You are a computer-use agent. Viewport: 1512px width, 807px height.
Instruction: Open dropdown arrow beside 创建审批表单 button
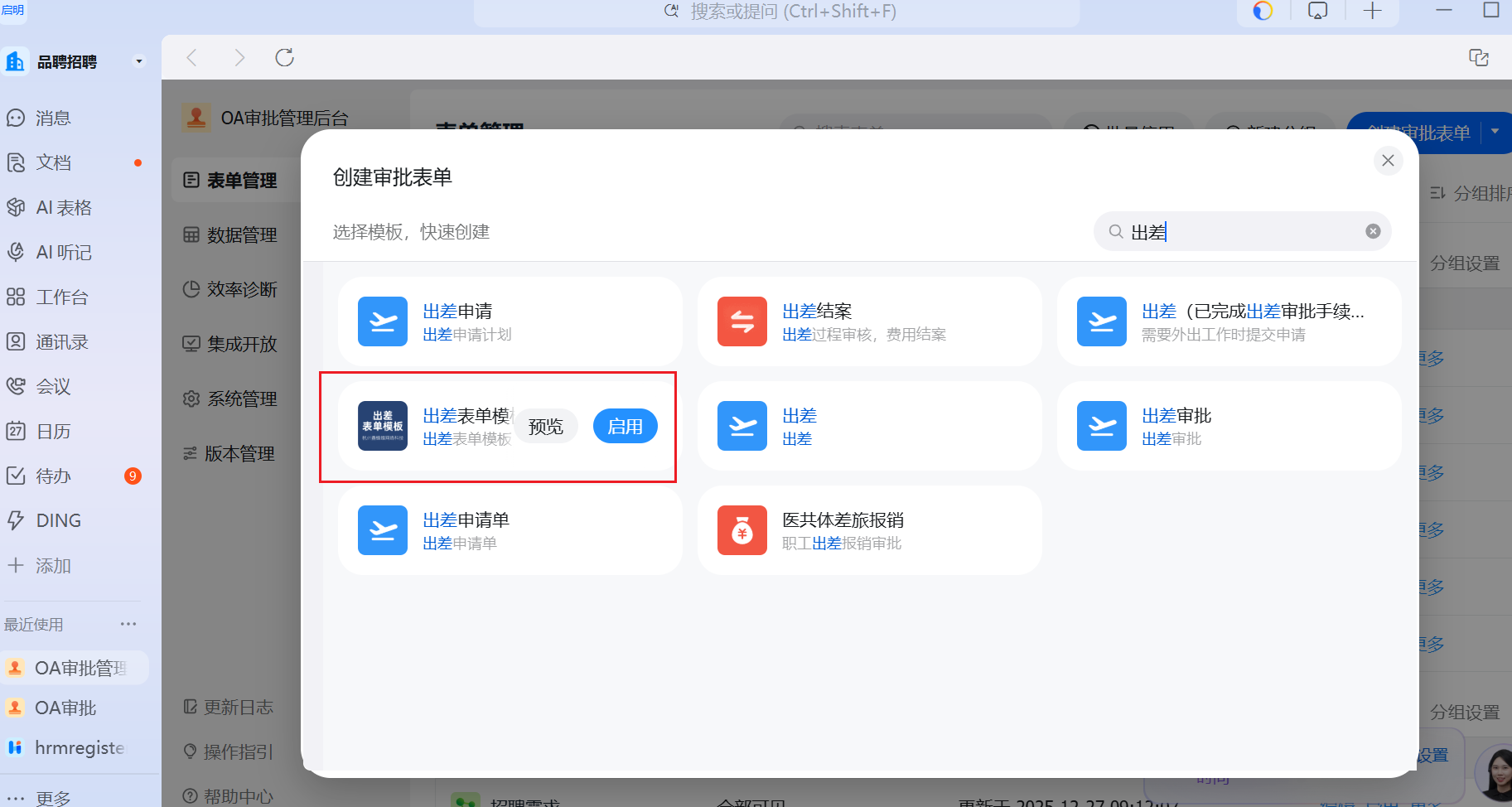tap(1495, 132)
